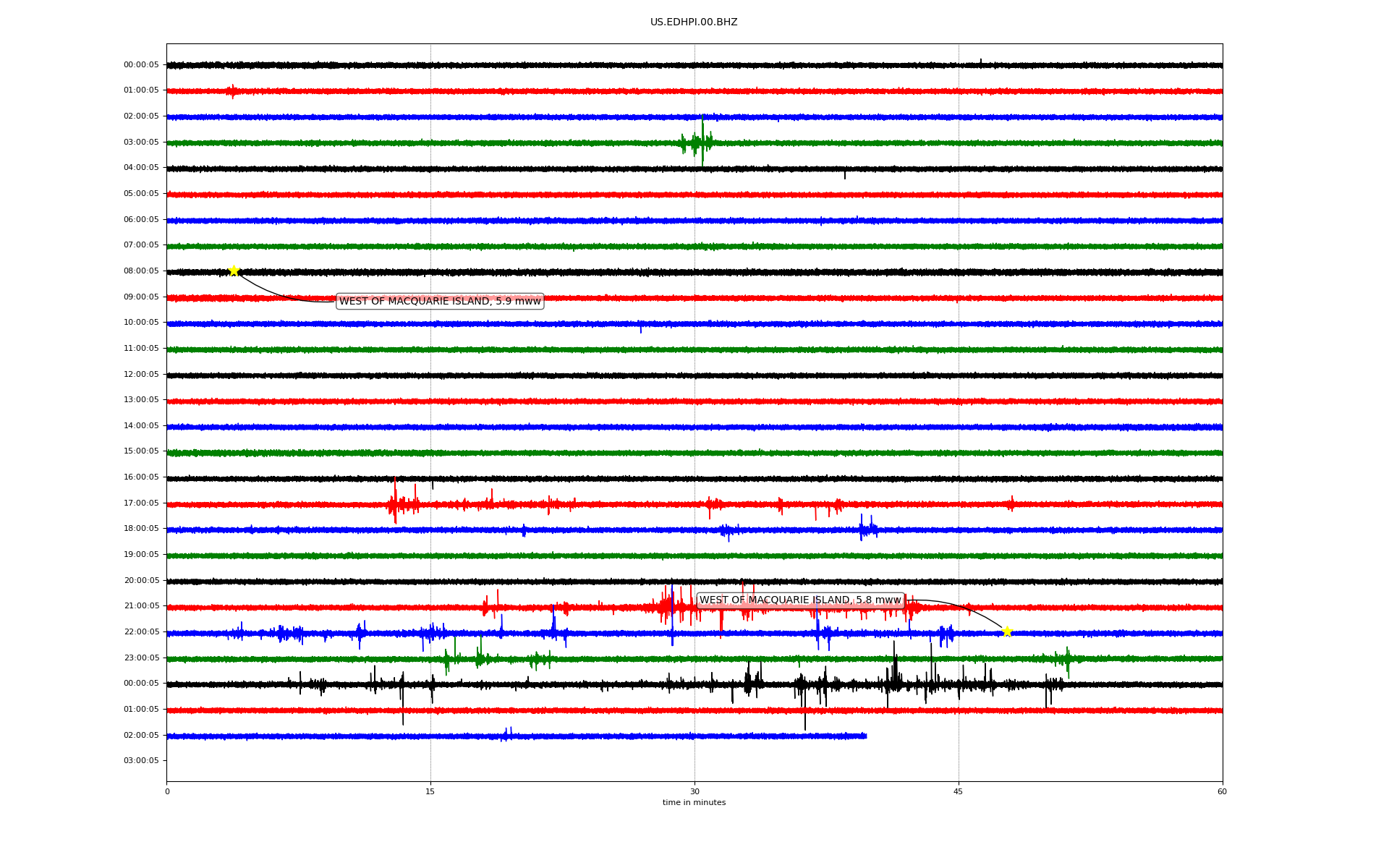This screenshot has width=1389, height=868.
Task: Click the 'time in minutes' axis label
Action: coord(694,803)
